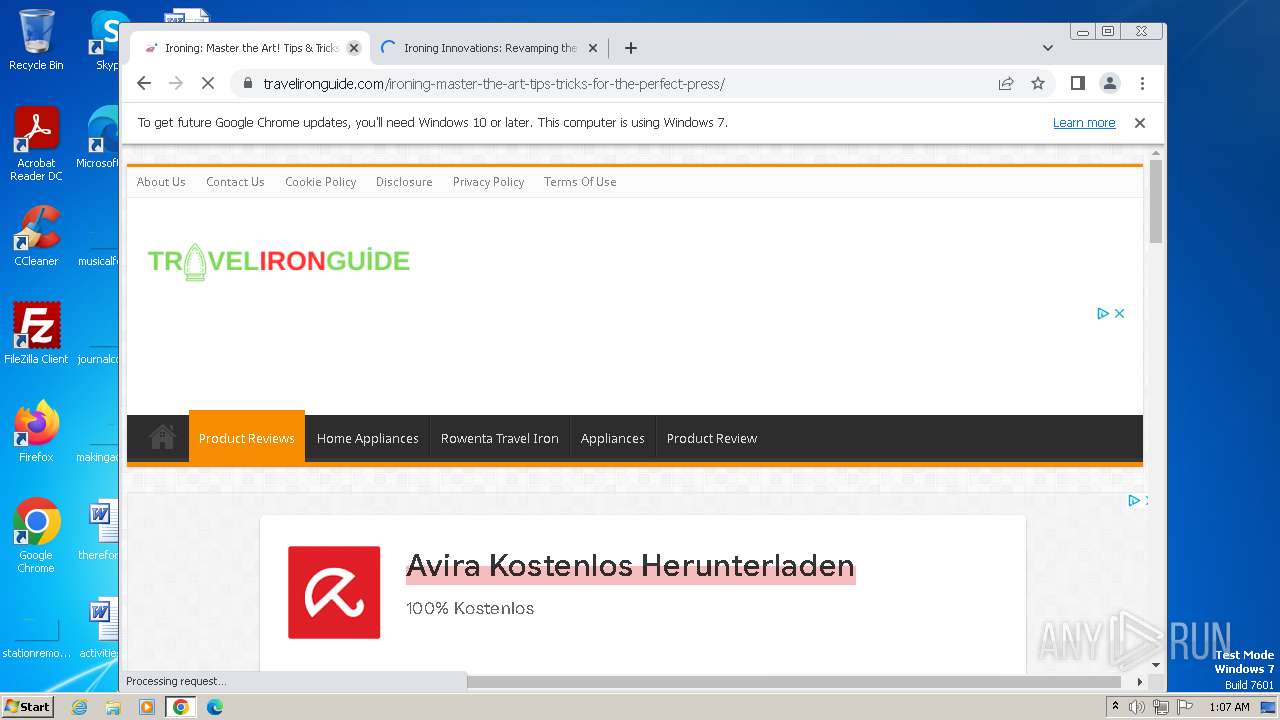This screenshot has width=1280, height=720.
Task: Open Terms Of Use link
Action: pyautogui.click(x=580, y=182)
